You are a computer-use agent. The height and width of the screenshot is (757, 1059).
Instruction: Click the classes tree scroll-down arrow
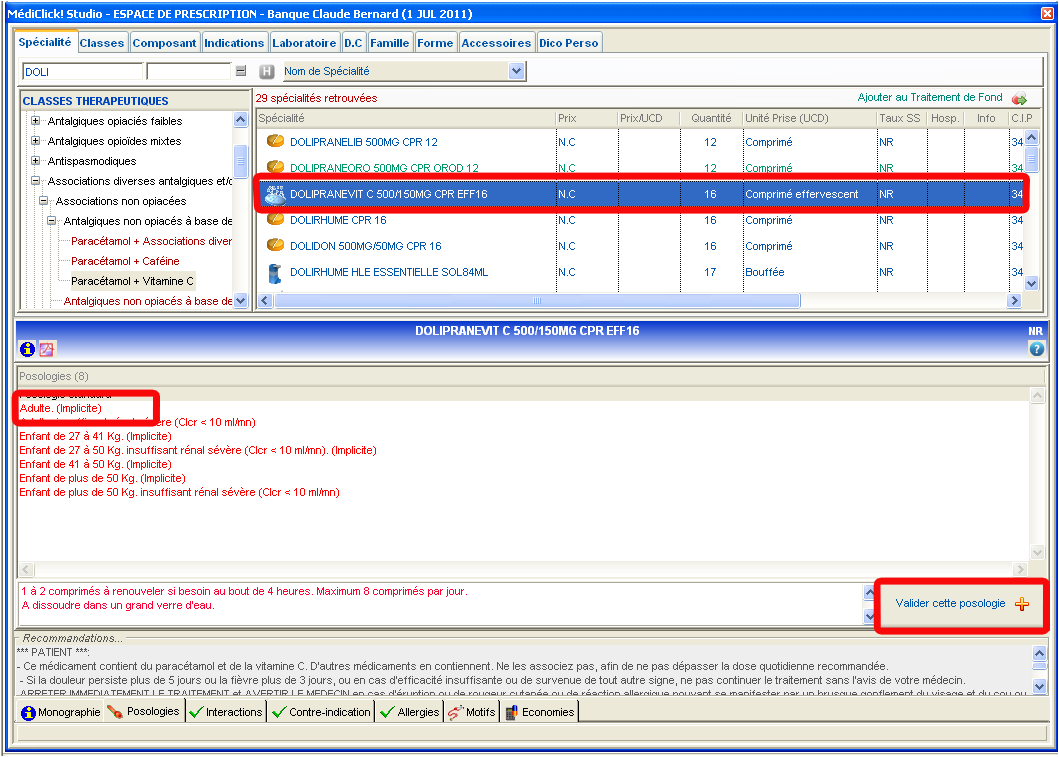(x=240, y=301)
